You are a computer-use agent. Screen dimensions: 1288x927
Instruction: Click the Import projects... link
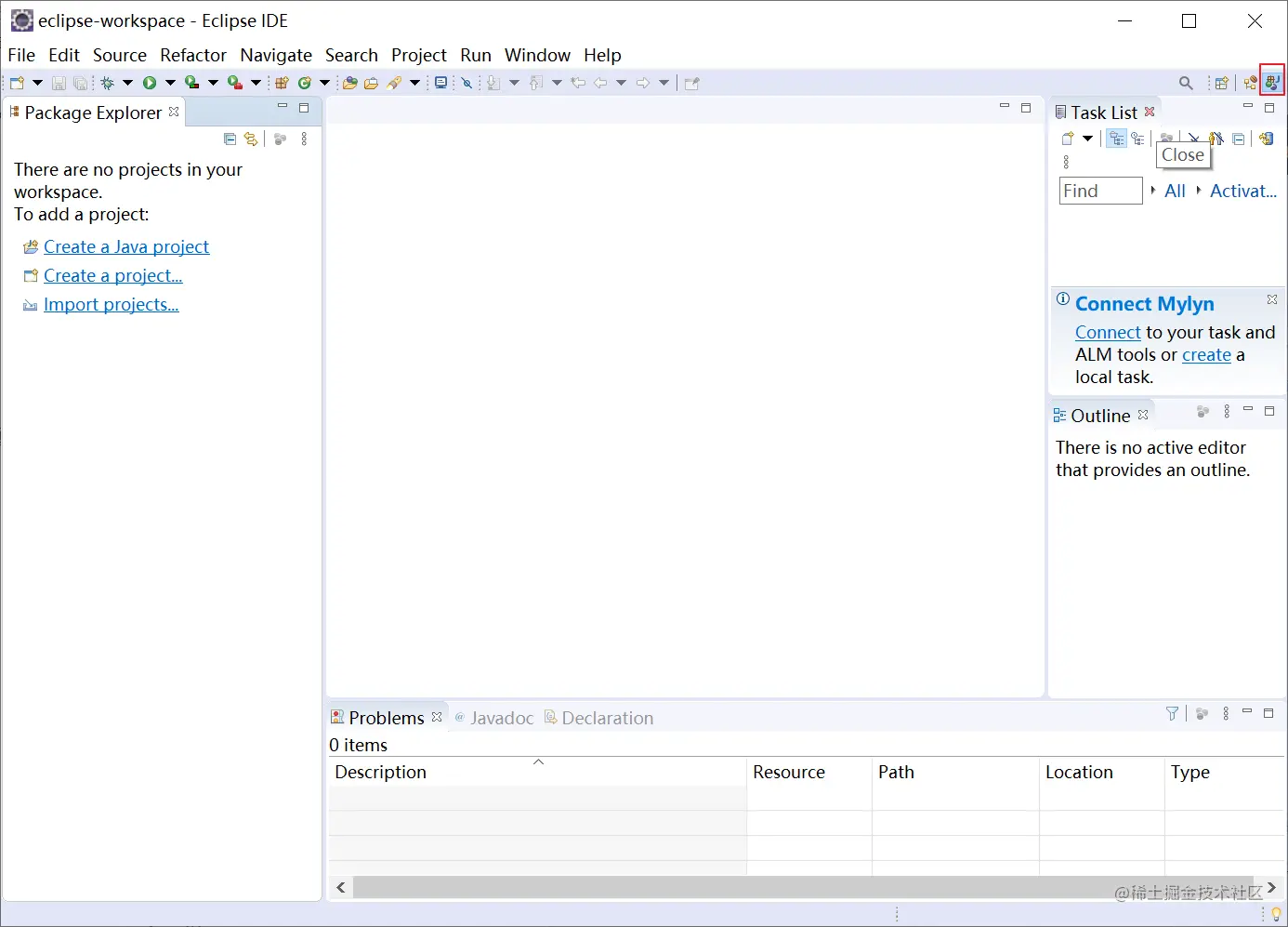tap(112, 304)
